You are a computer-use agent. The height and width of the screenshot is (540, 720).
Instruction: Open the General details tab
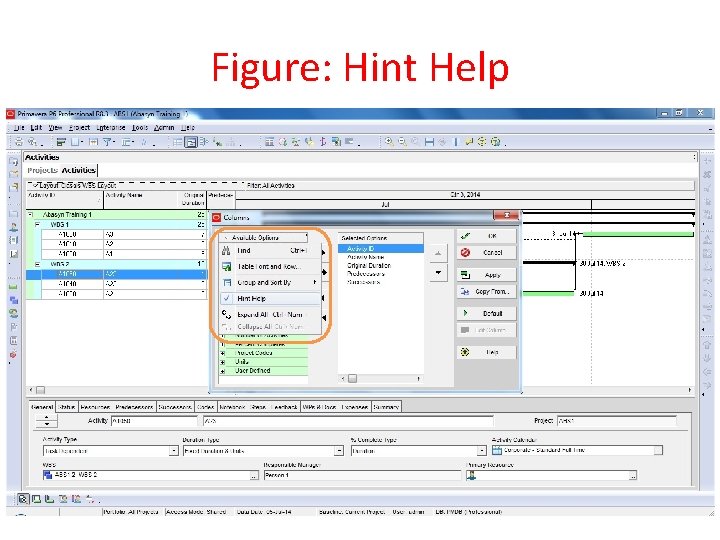click(42, 407)
